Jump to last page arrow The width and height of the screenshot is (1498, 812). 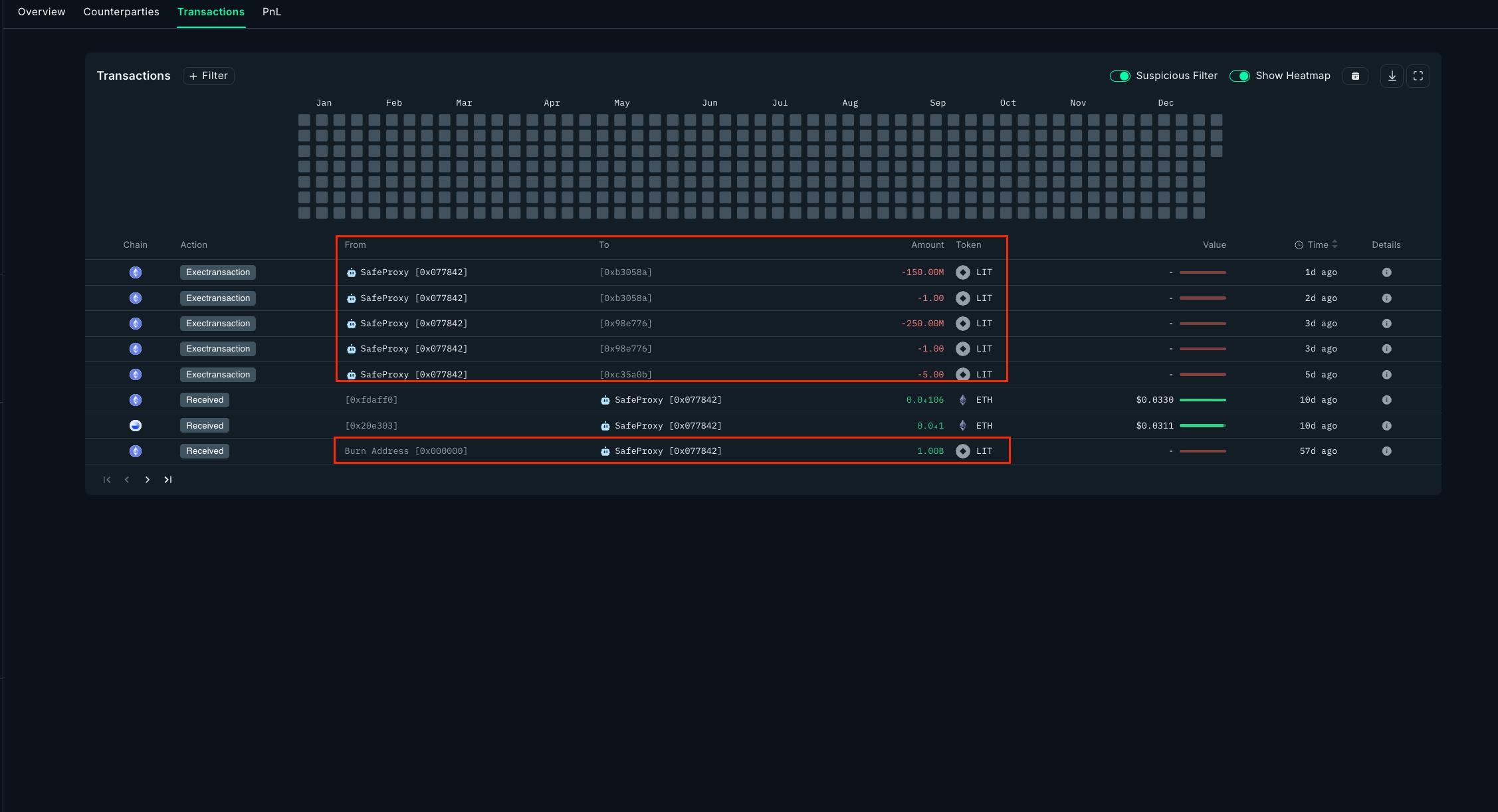coord(168,480)
